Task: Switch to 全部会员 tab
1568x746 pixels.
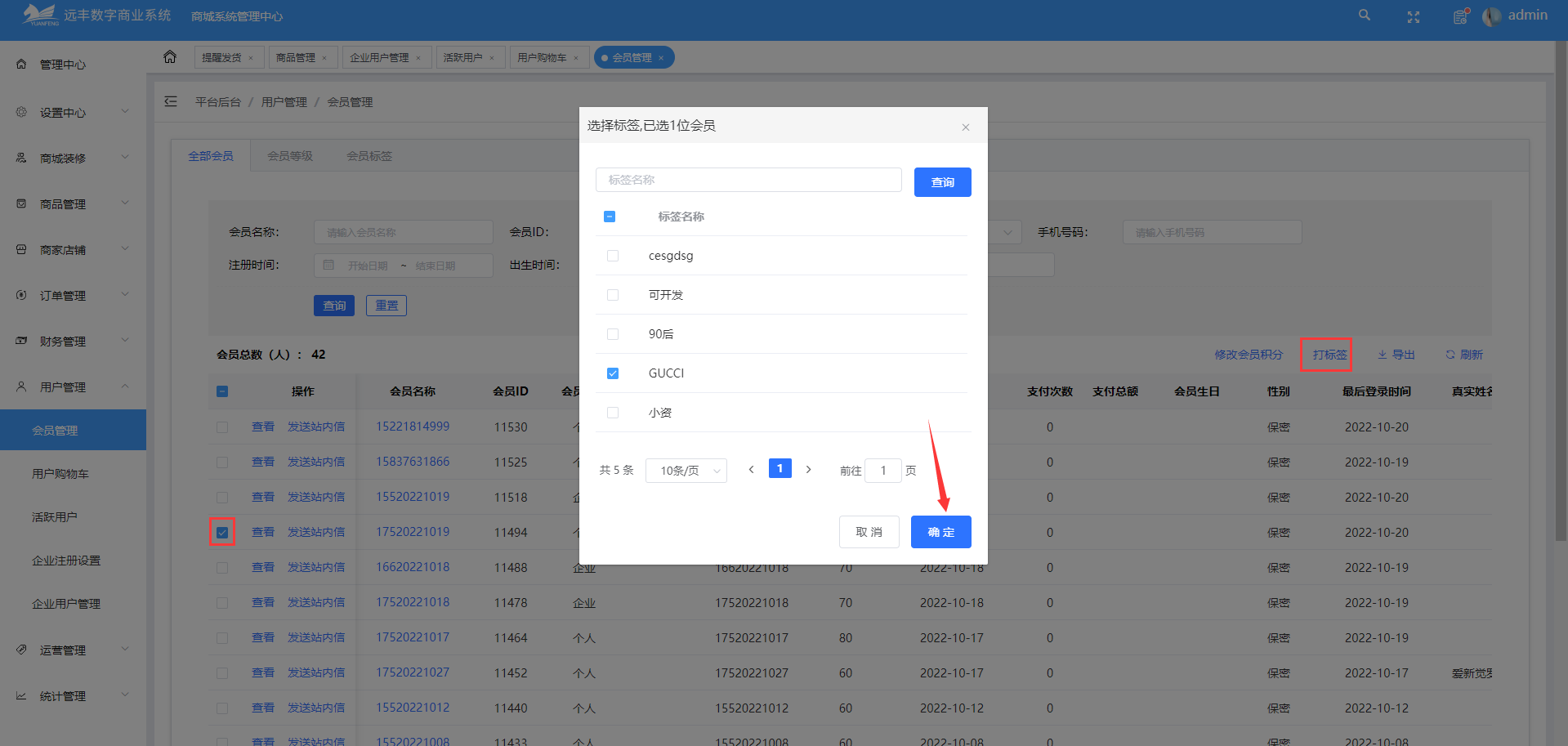Action: 211,156
